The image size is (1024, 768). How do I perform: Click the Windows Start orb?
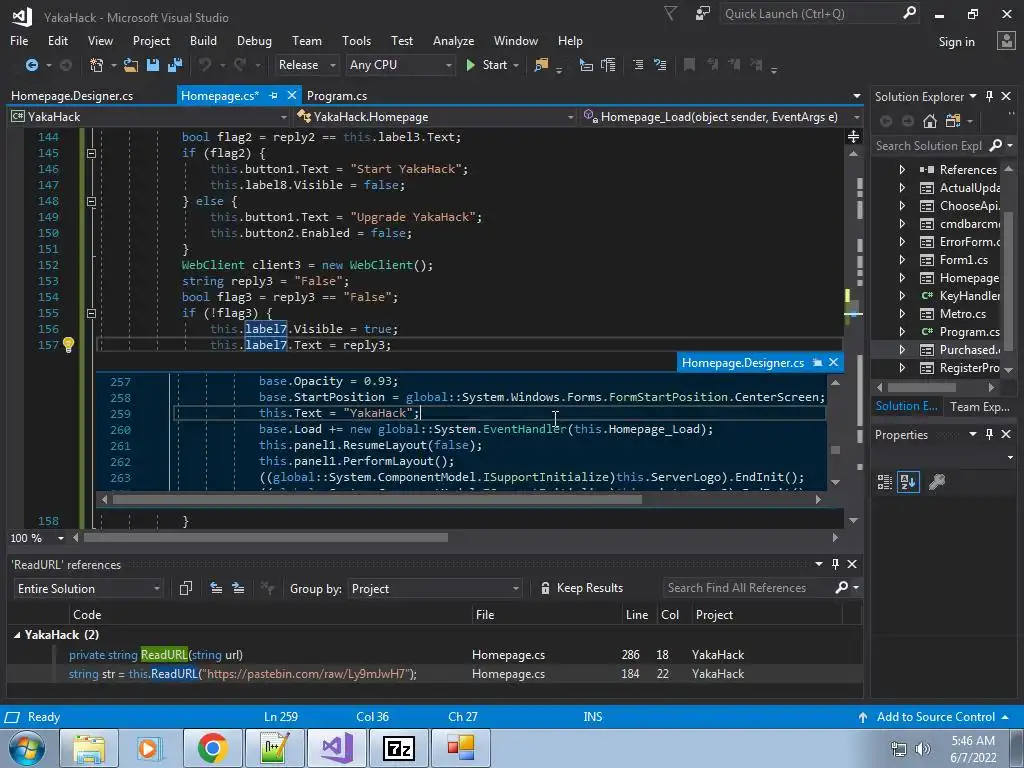coord(27,748)
